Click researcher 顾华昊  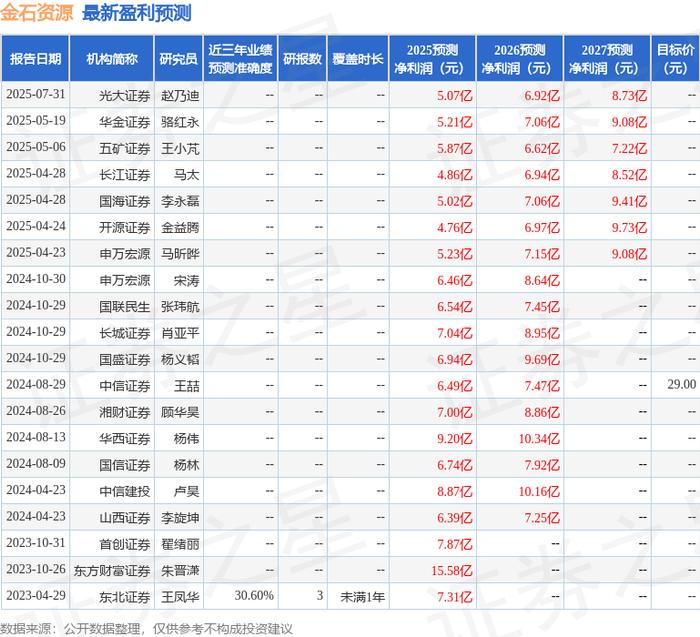point(180,412)
